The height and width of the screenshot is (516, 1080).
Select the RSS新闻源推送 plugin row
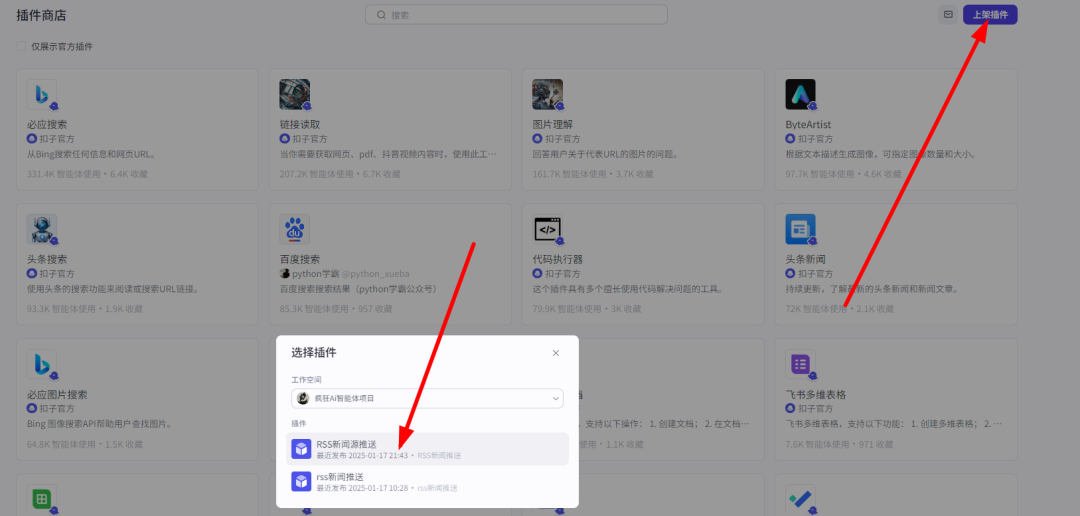[427, 449]
